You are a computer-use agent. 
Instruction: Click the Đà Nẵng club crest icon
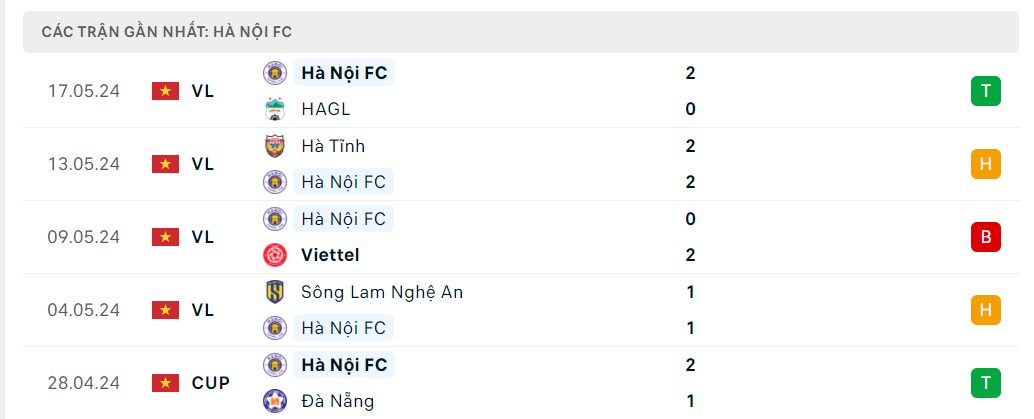(x=274, y=401)
